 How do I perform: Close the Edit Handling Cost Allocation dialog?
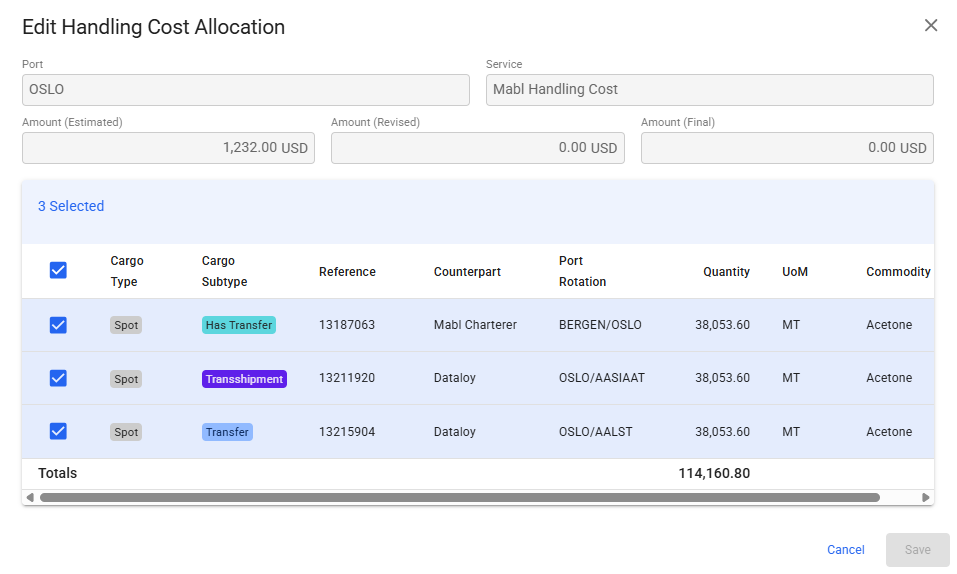930,26
